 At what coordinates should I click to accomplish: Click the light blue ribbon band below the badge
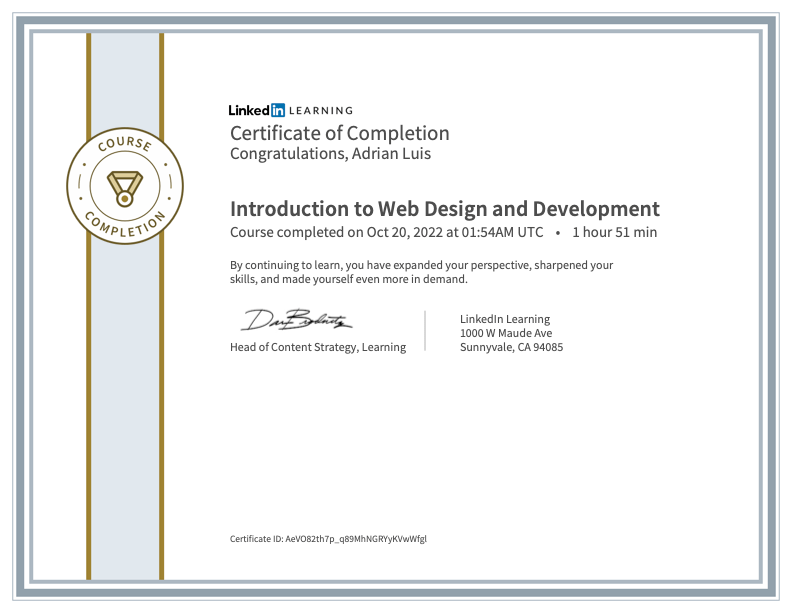[x=125, y=400]
